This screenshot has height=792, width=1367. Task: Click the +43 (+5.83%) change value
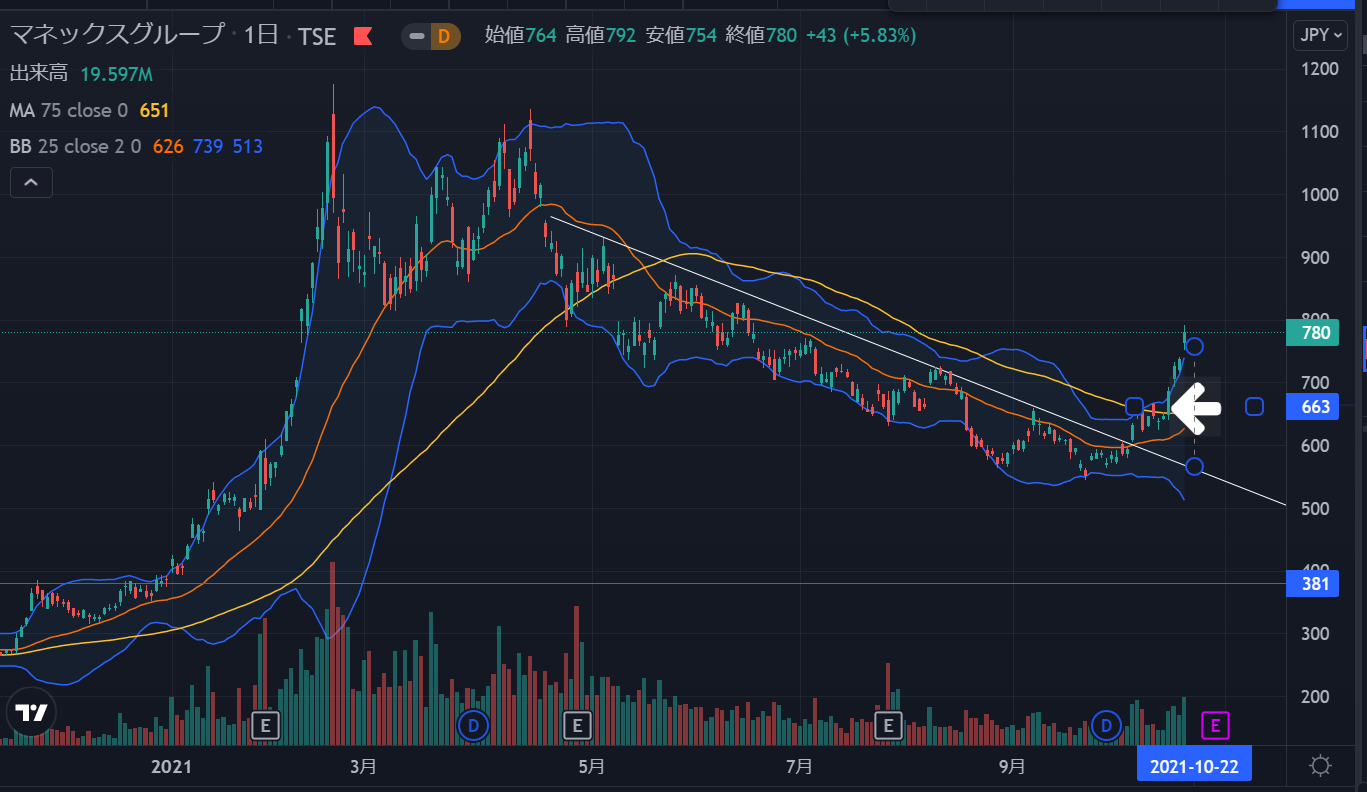point(860,36)
